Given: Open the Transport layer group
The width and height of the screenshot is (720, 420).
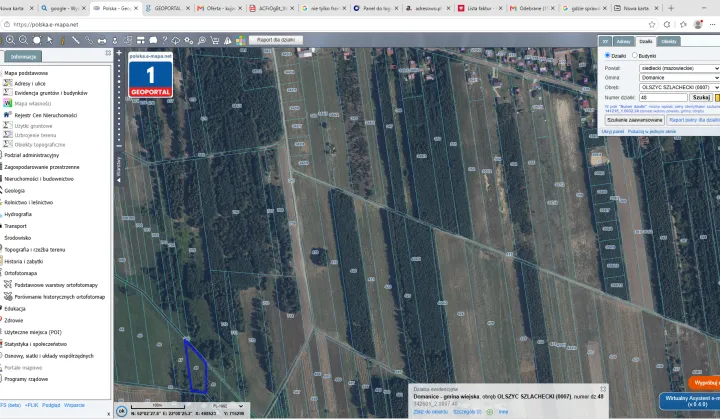Looking at the screenshot, I should point(15,226).
